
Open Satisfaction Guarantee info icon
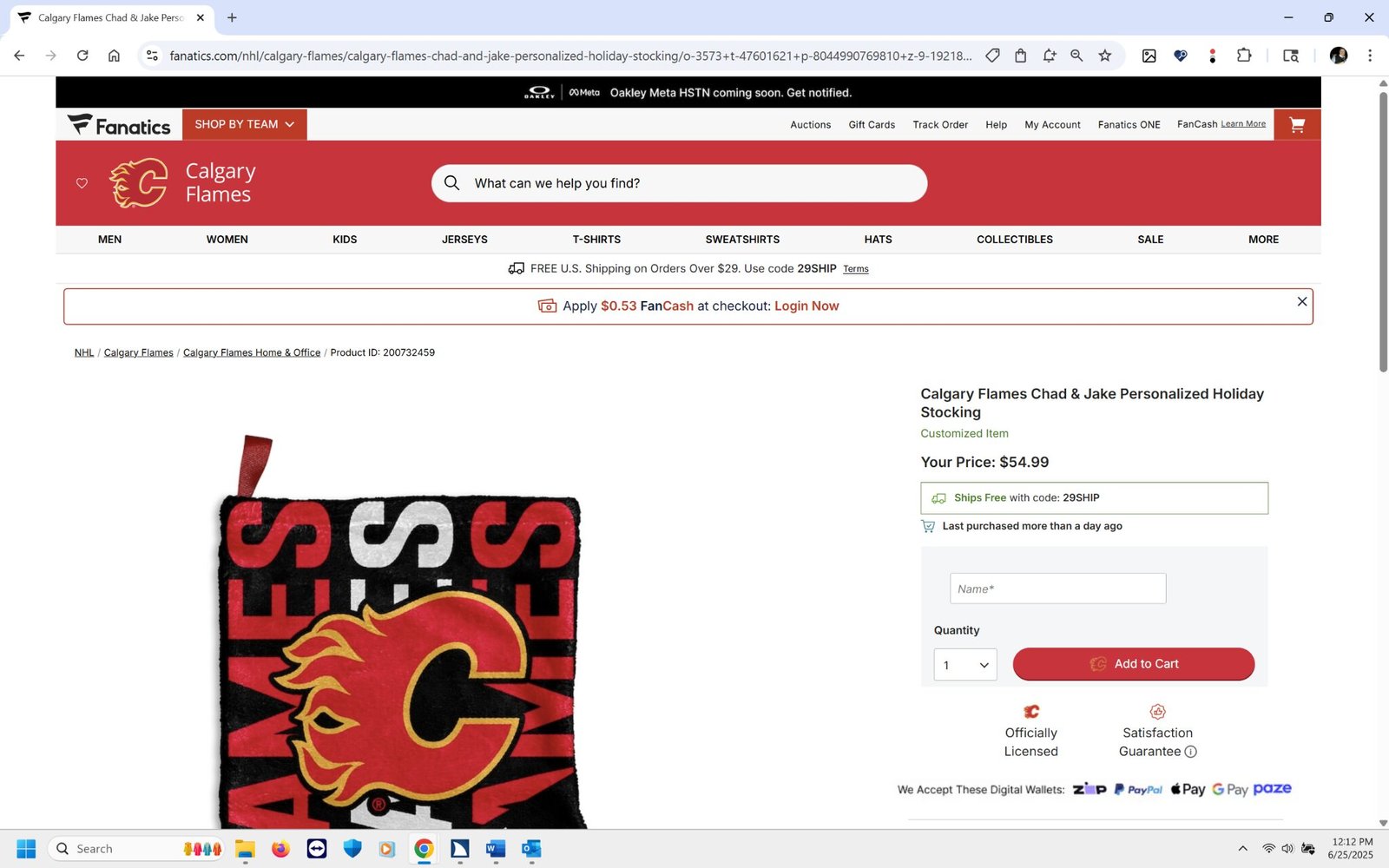[x=1191, y=752]
